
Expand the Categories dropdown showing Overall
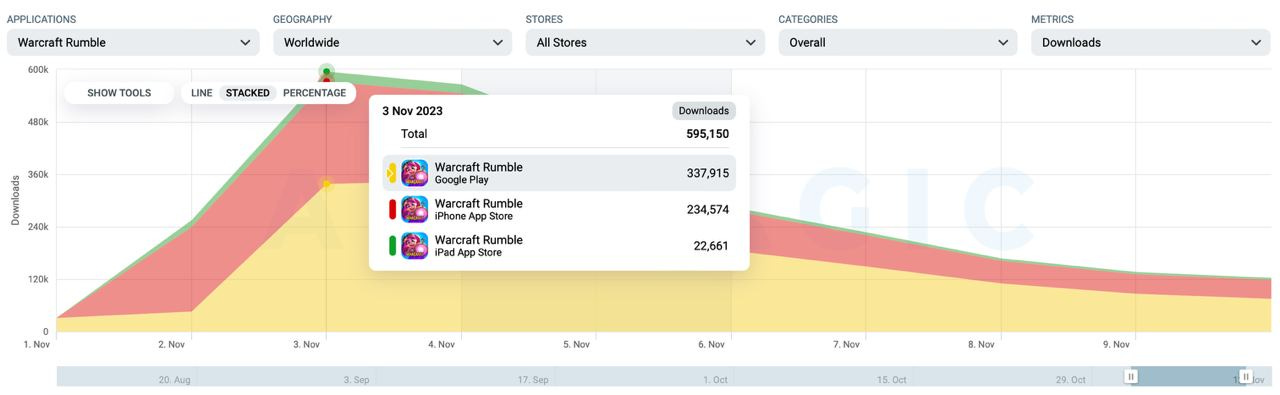pos(898,42)
